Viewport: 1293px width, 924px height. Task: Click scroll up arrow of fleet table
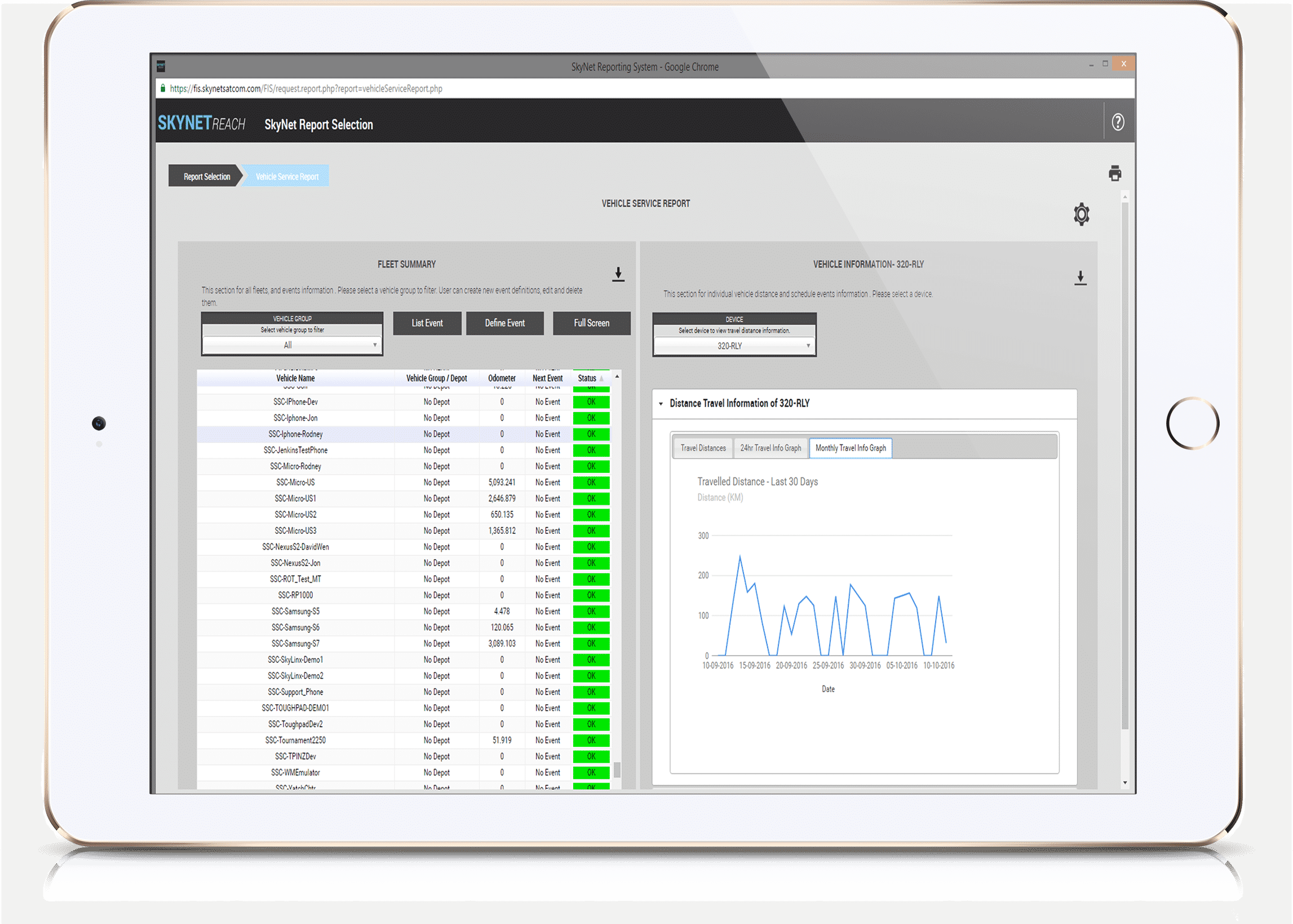point(617,377)
